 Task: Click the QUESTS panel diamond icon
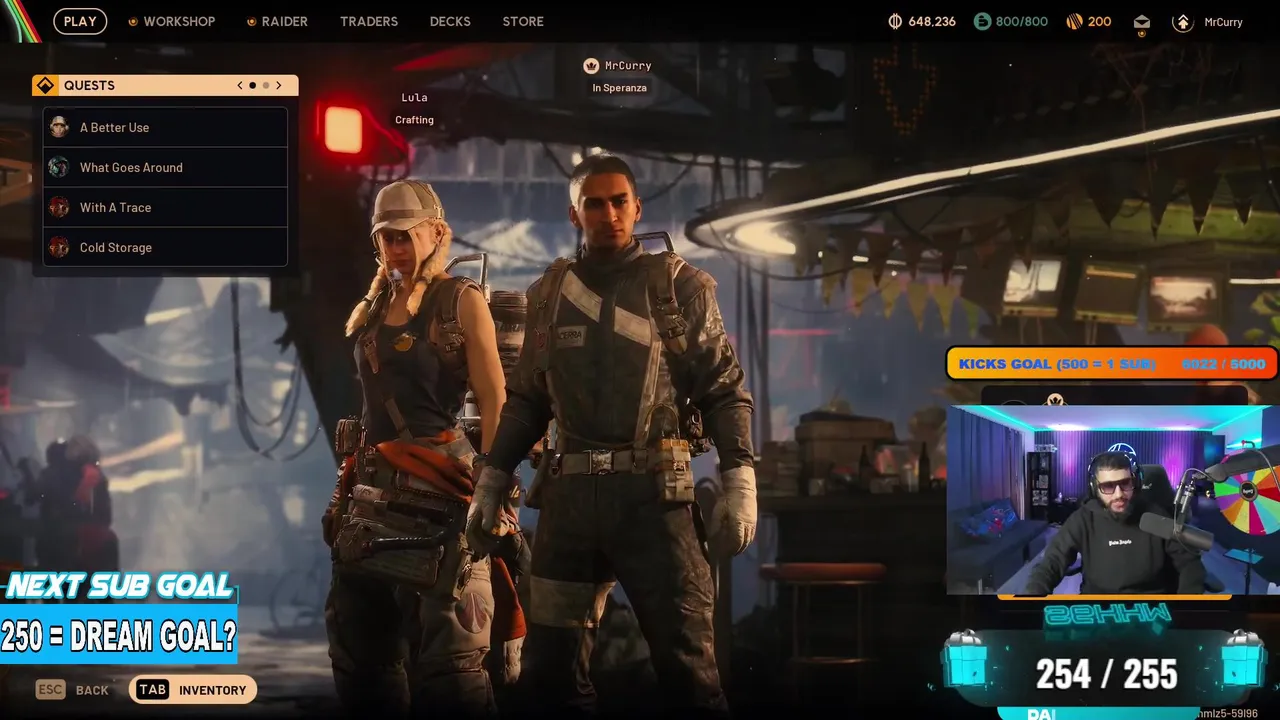click(45, 85)
